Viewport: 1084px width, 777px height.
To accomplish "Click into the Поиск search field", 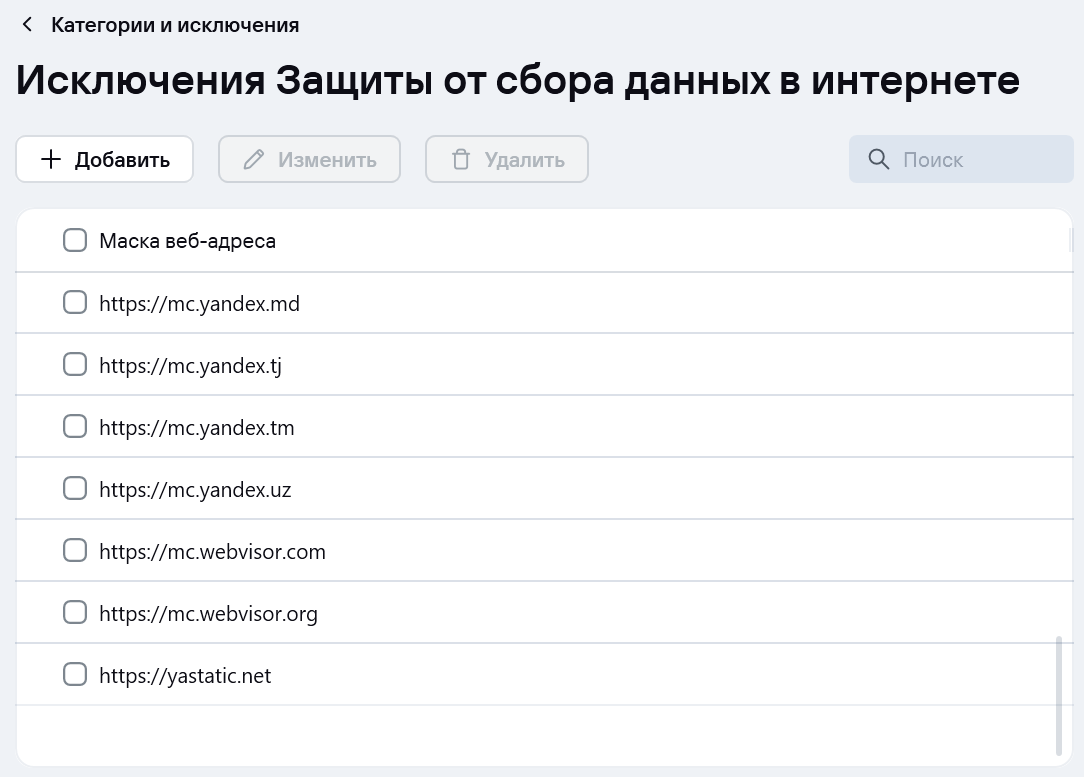I will click(x=961, y=159).
